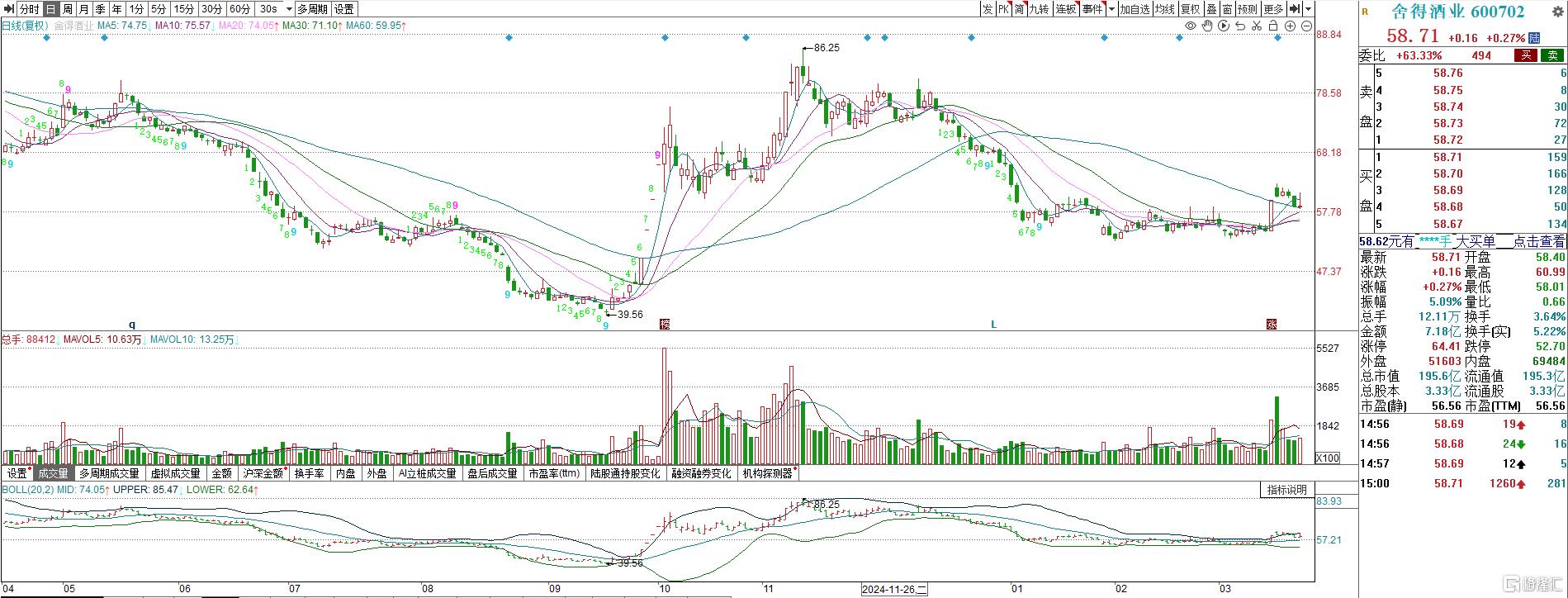Open the 30s period dropdown arrow
The width and height of the screenshot is (1568, 598).
click(287, 9)
